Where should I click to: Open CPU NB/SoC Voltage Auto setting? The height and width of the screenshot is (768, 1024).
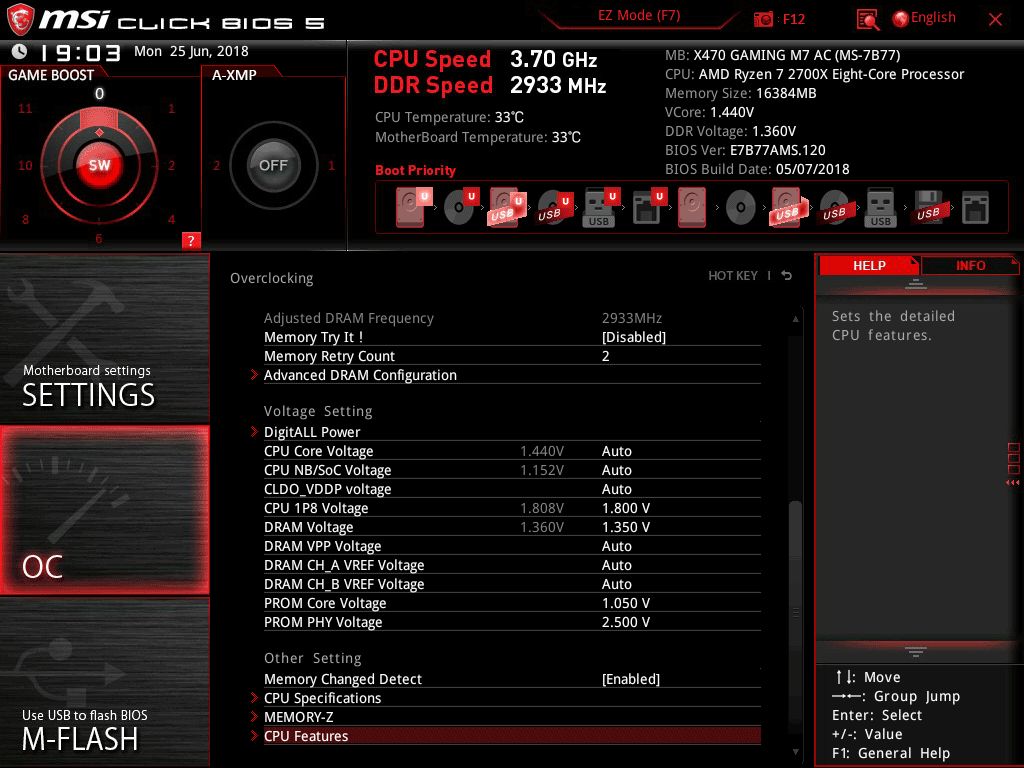(616, 470)
